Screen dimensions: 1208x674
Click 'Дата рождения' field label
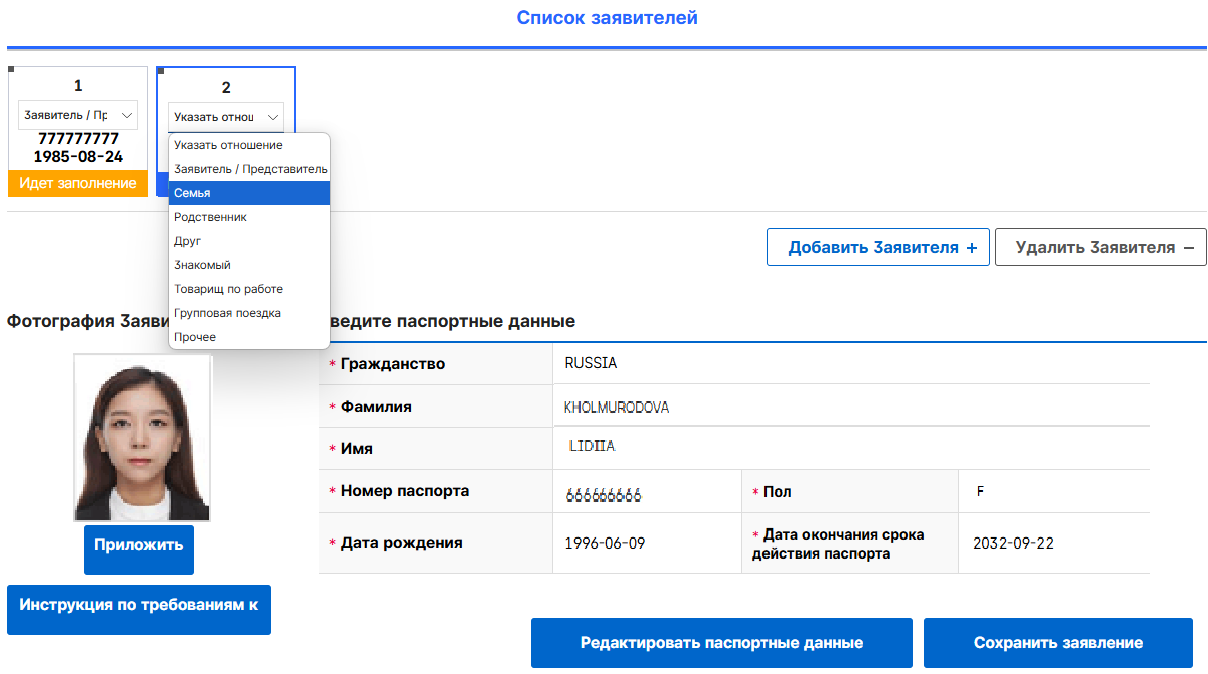click(x=402, y=543)
